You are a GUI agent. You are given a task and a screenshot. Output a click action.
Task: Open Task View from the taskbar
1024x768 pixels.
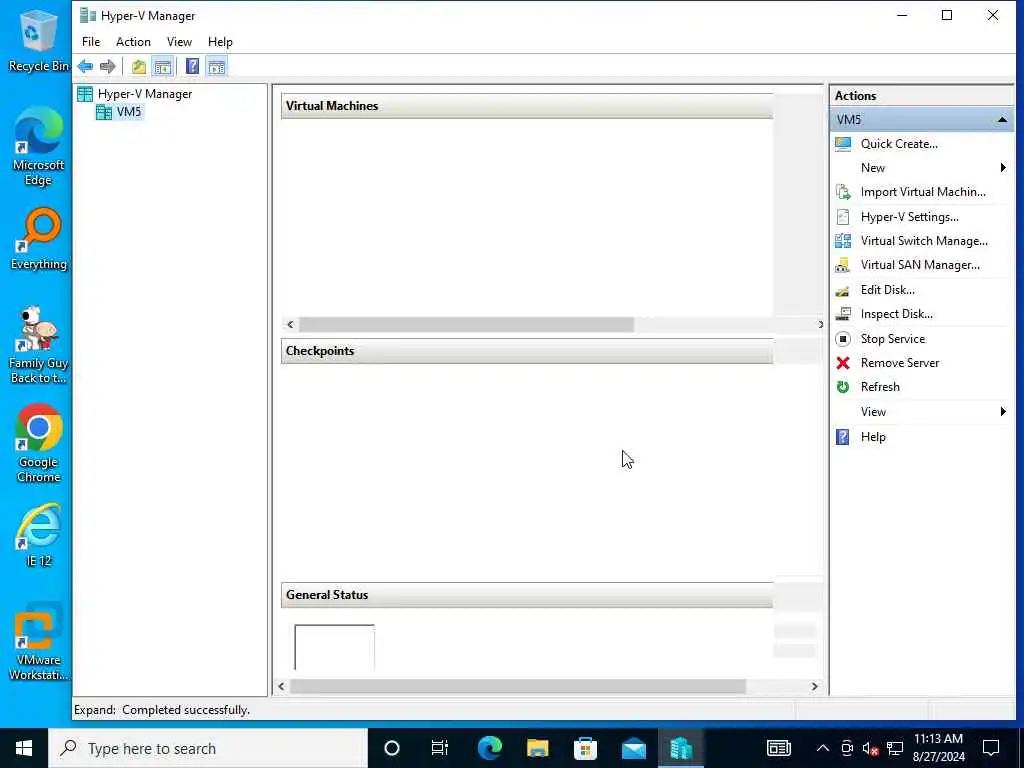[440, 748]
